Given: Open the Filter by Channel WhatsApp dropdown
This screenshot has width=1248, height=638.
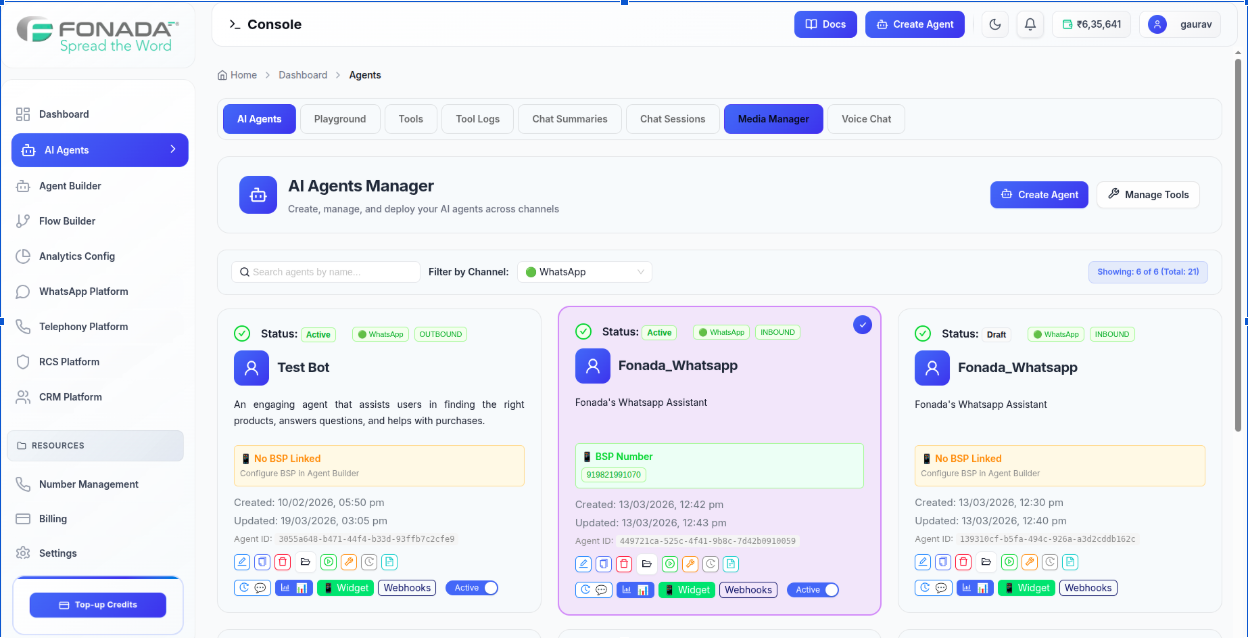Looking at the screenshot, I should tap(585, 272).
